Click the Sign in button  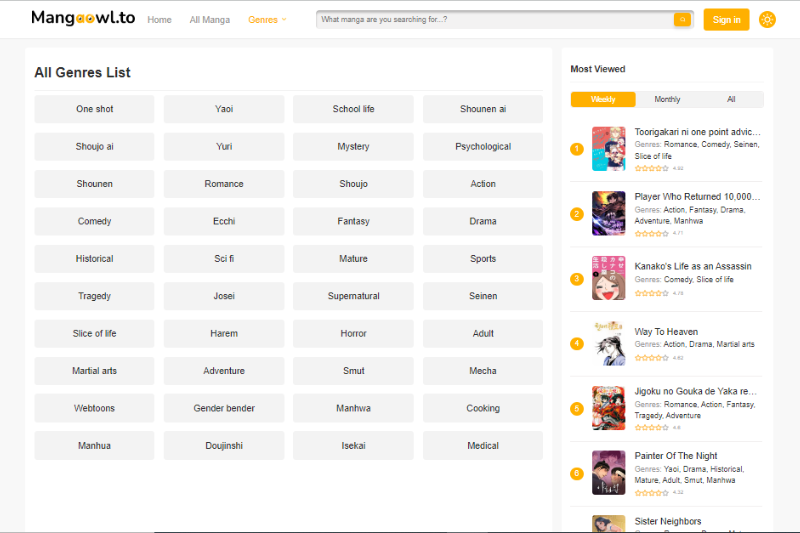[726, 19]
